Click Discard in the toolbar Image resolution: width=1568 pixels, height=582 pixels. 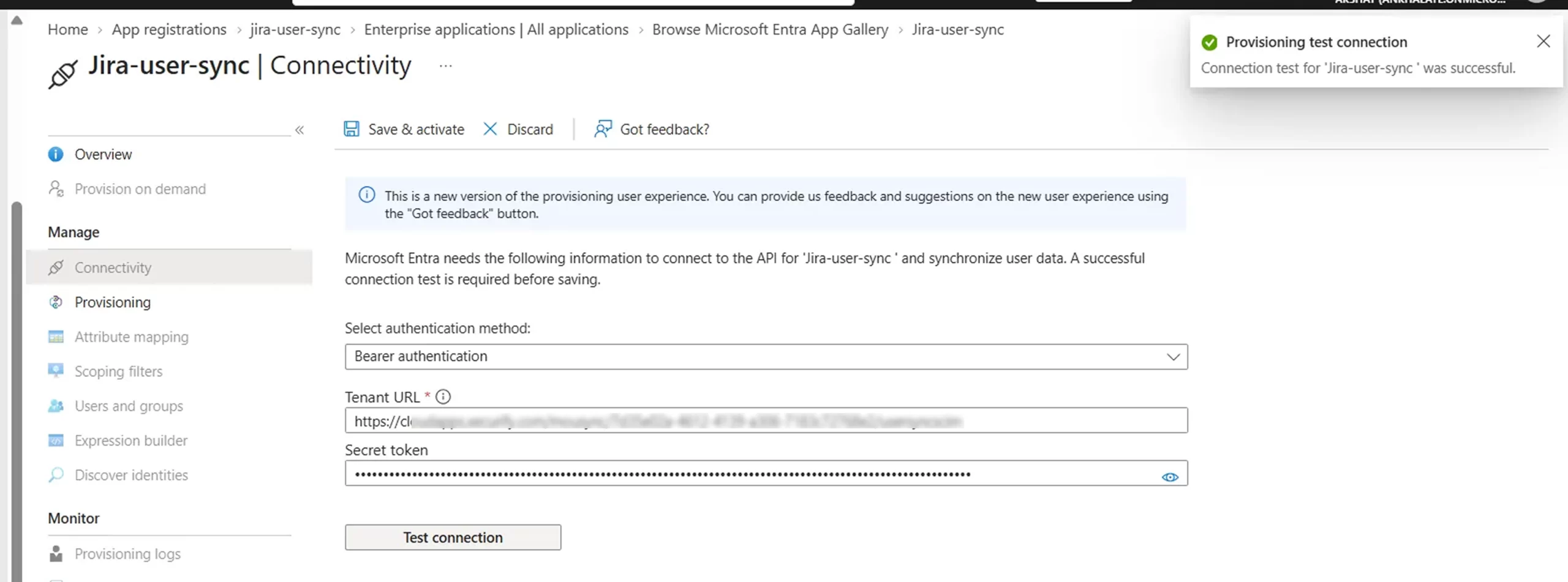[518, 129]
